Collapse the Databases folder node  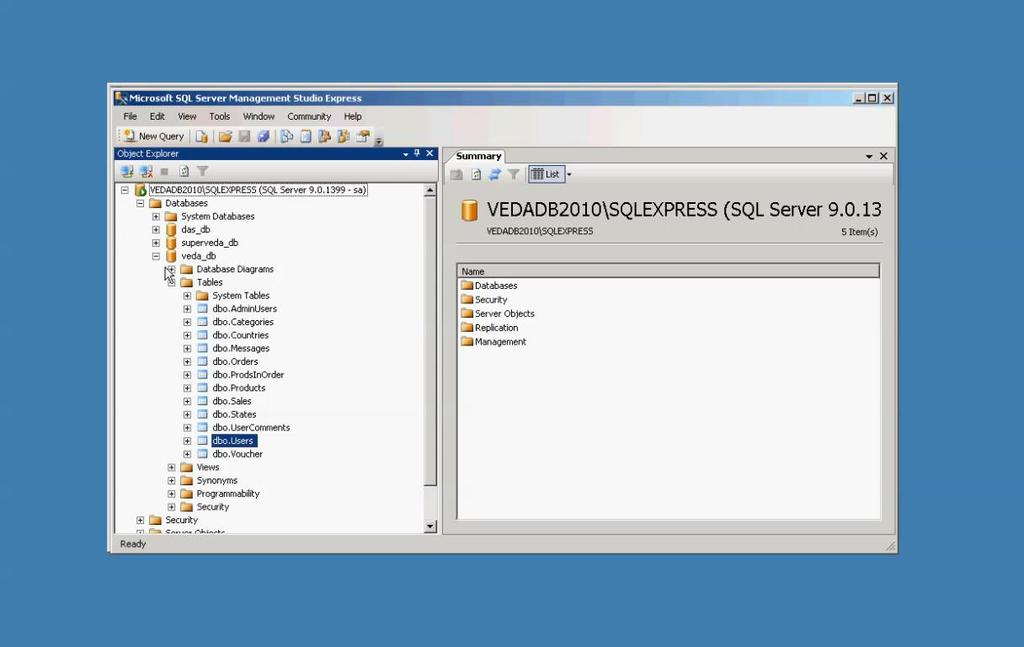point(140,204)
